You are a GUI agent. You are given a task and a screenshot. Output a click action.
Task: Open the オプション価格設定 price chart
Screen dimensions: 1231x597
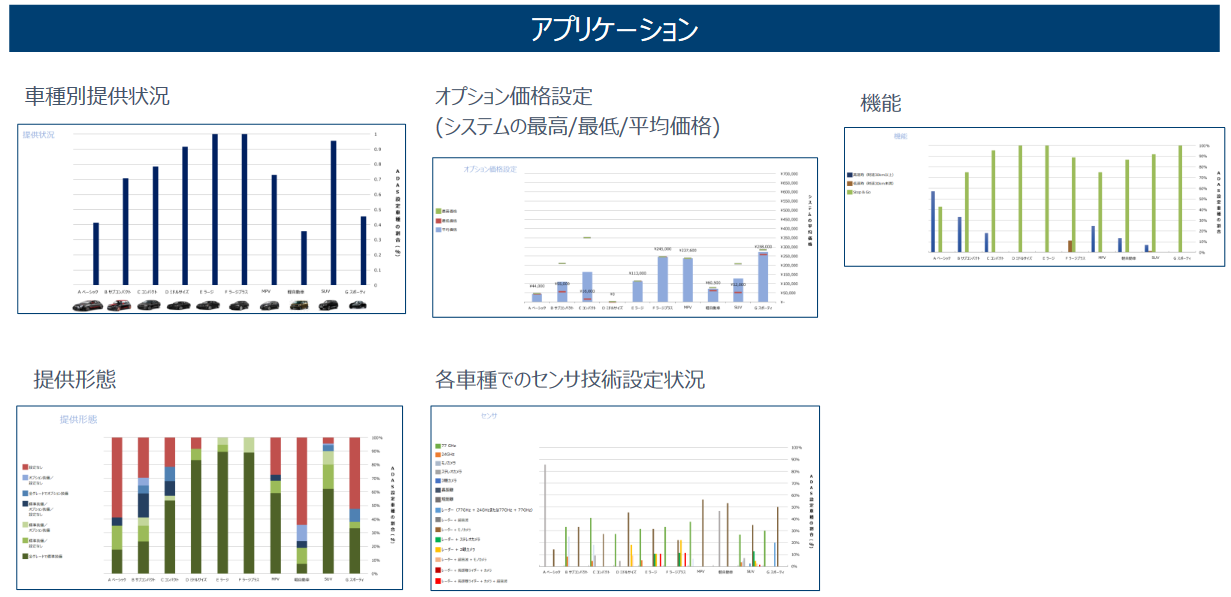pyautogui.click(x=624, y=237)
